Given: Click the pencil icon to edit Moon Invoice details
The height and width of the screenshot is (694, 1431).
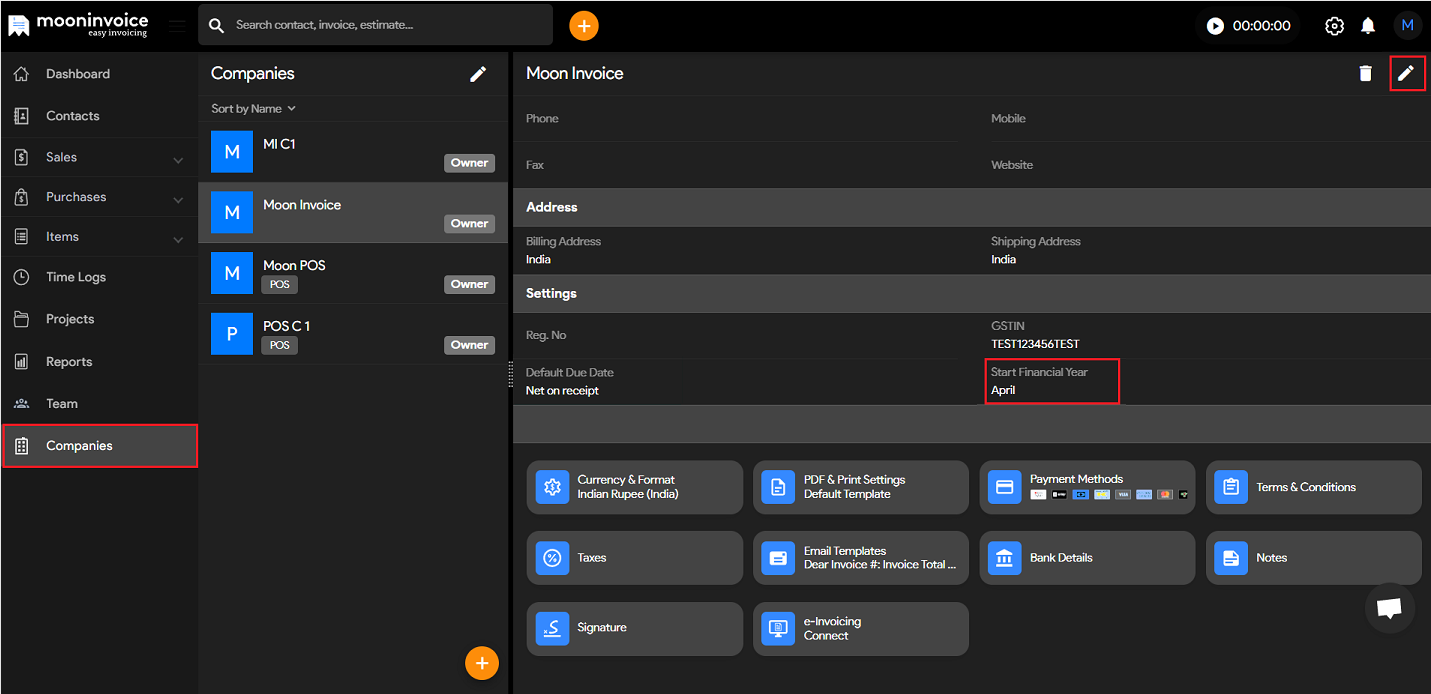Looking at the screenshot, I should tap(1406, 73).
